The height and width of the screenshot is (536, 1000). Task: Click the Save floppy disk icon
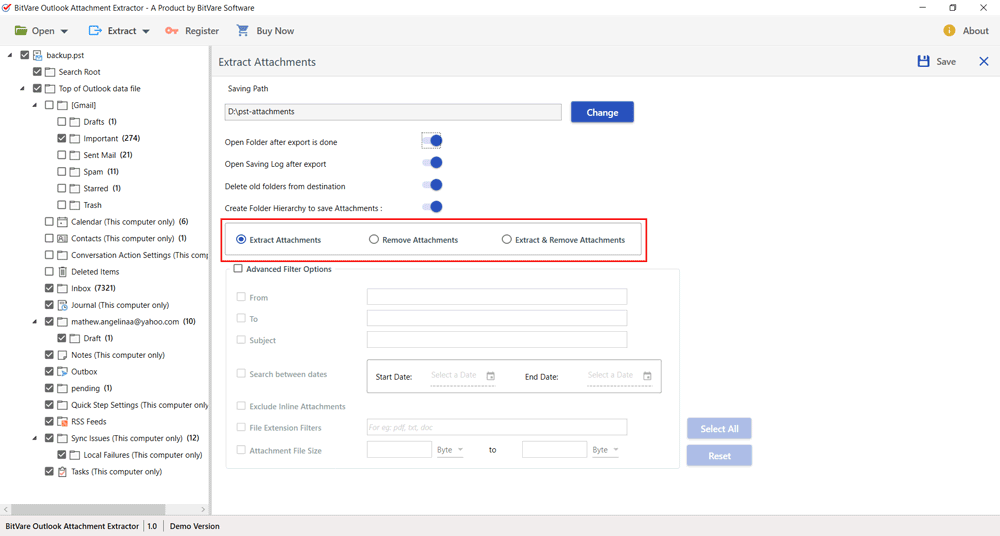tap(923, 62)
